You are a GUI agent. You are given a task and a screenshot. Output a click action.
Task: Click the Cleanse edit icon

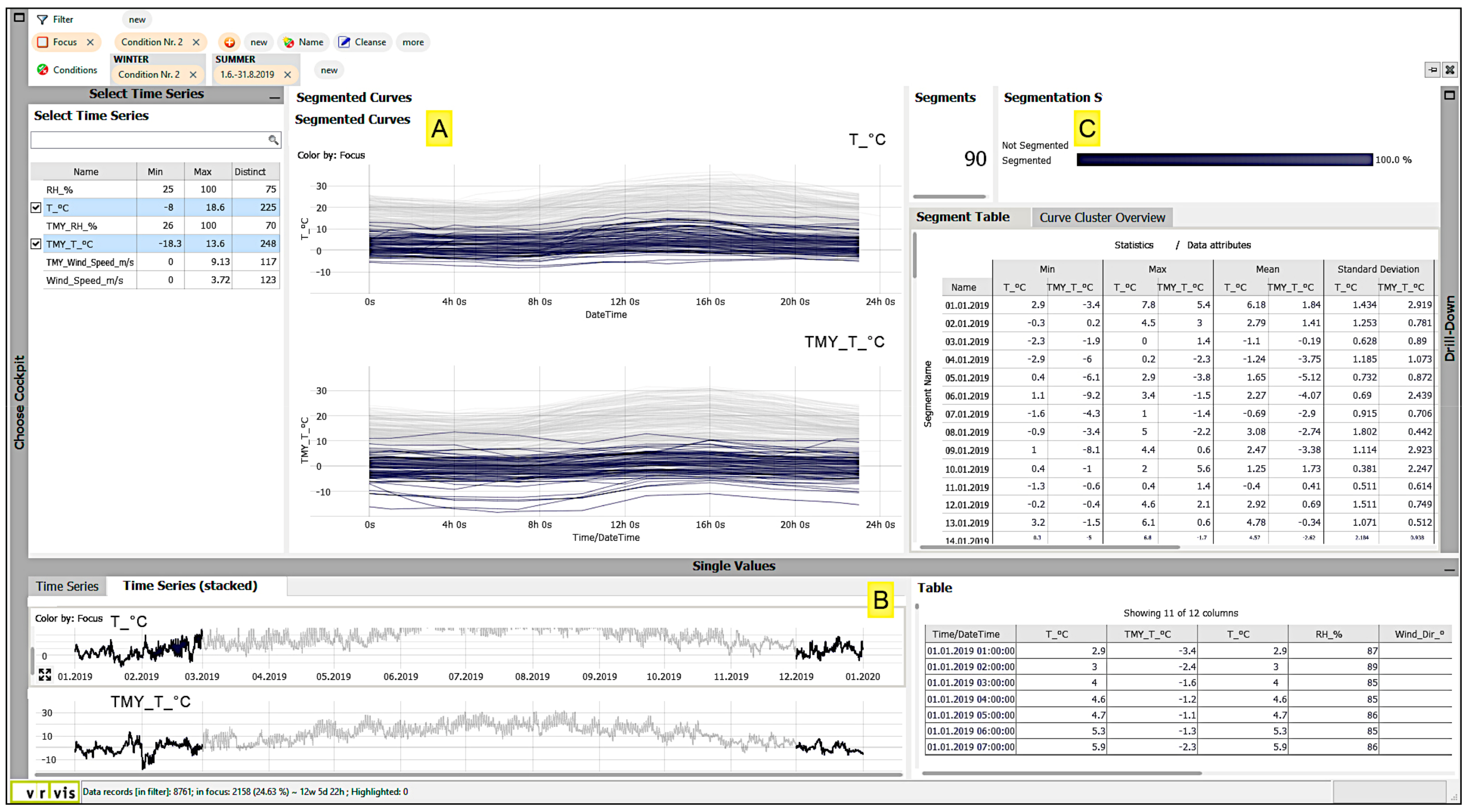click(344, 42)
